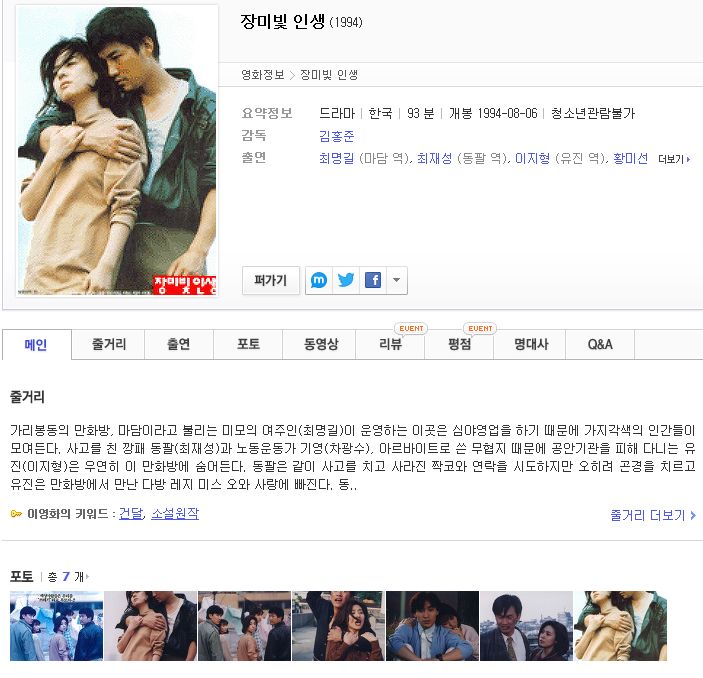Click director link 김홍준
Viewport: 703px width, 678px height.
pyautogui.click(x=337, y=136)
